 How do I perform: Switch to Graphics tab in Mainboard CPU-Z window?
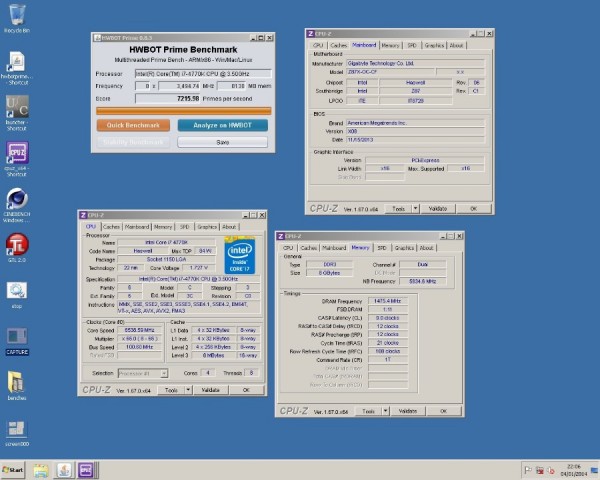tap(434, 45)
